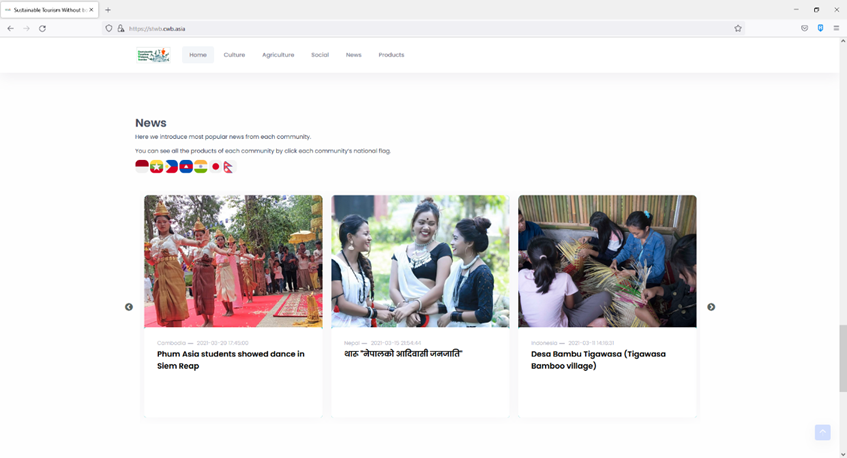Go back with browser back arrow
This screenshot has width=847, height=458.
pos(11,29)
